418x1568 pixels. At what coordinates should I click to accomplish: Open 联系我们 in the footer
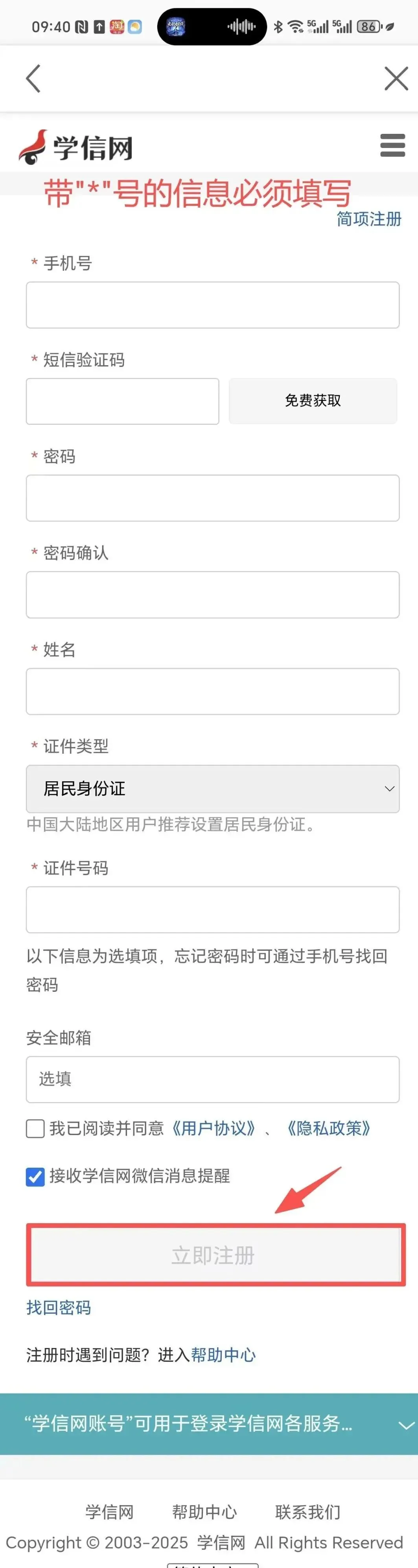click(308, 1512)
